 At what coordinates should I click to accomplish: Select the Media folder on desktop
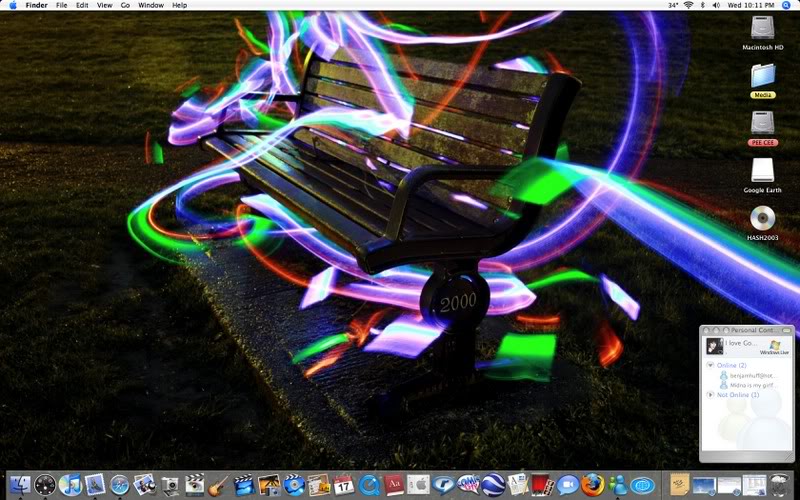(x=762, y=81)
